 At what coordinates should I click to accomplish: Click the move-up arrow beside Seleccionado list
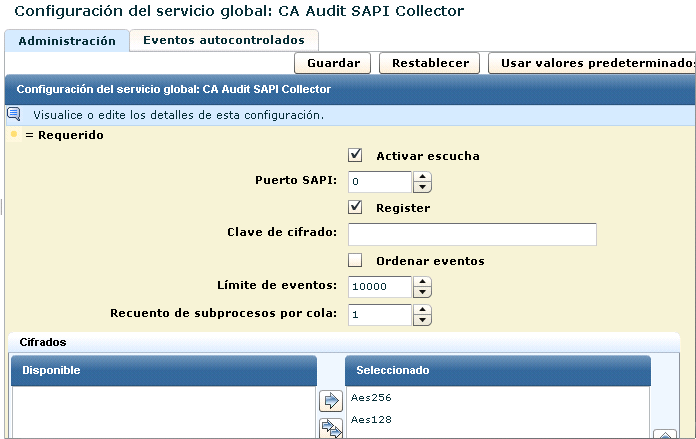(x=664, y=435)
